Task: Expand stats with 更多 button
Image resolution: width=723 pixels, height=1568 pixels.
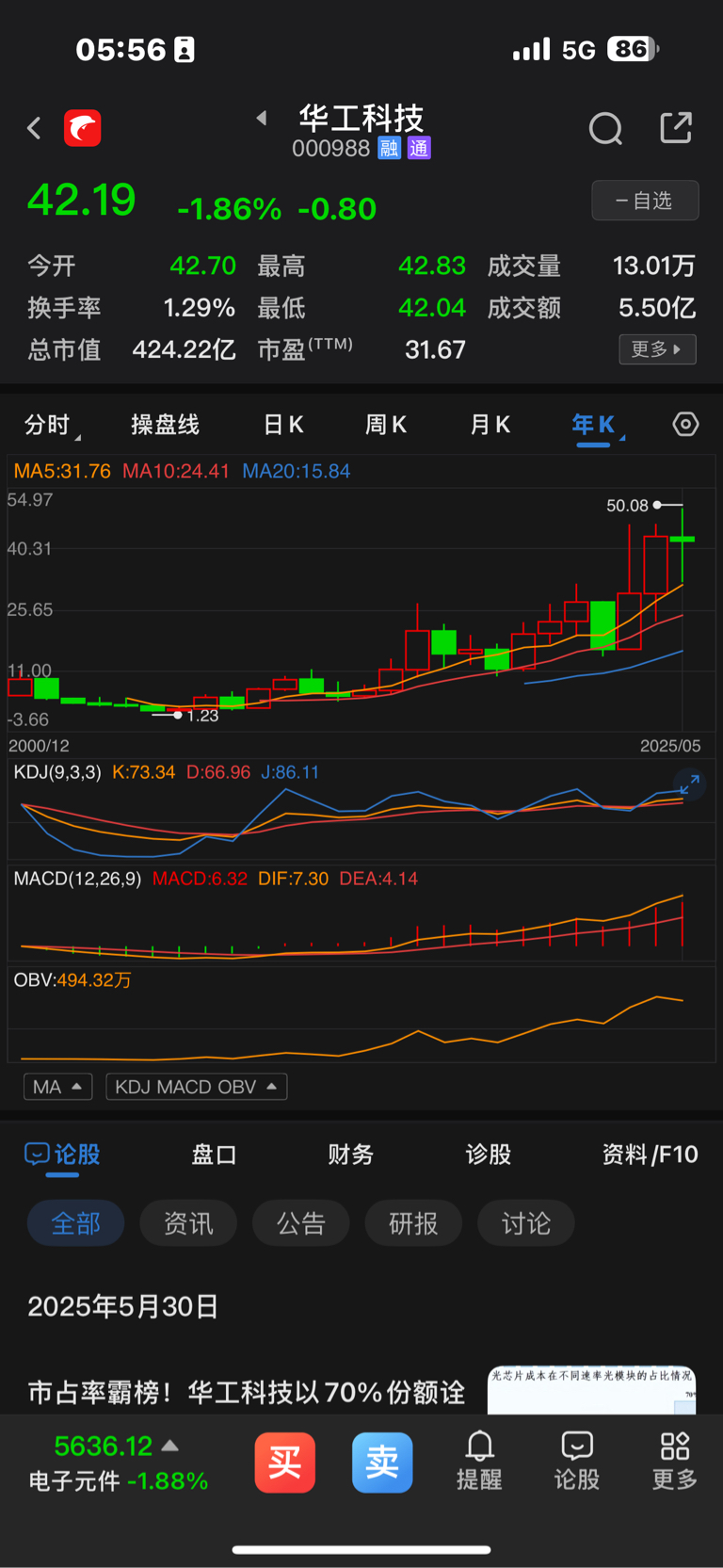Action: (x=657, y=349)
